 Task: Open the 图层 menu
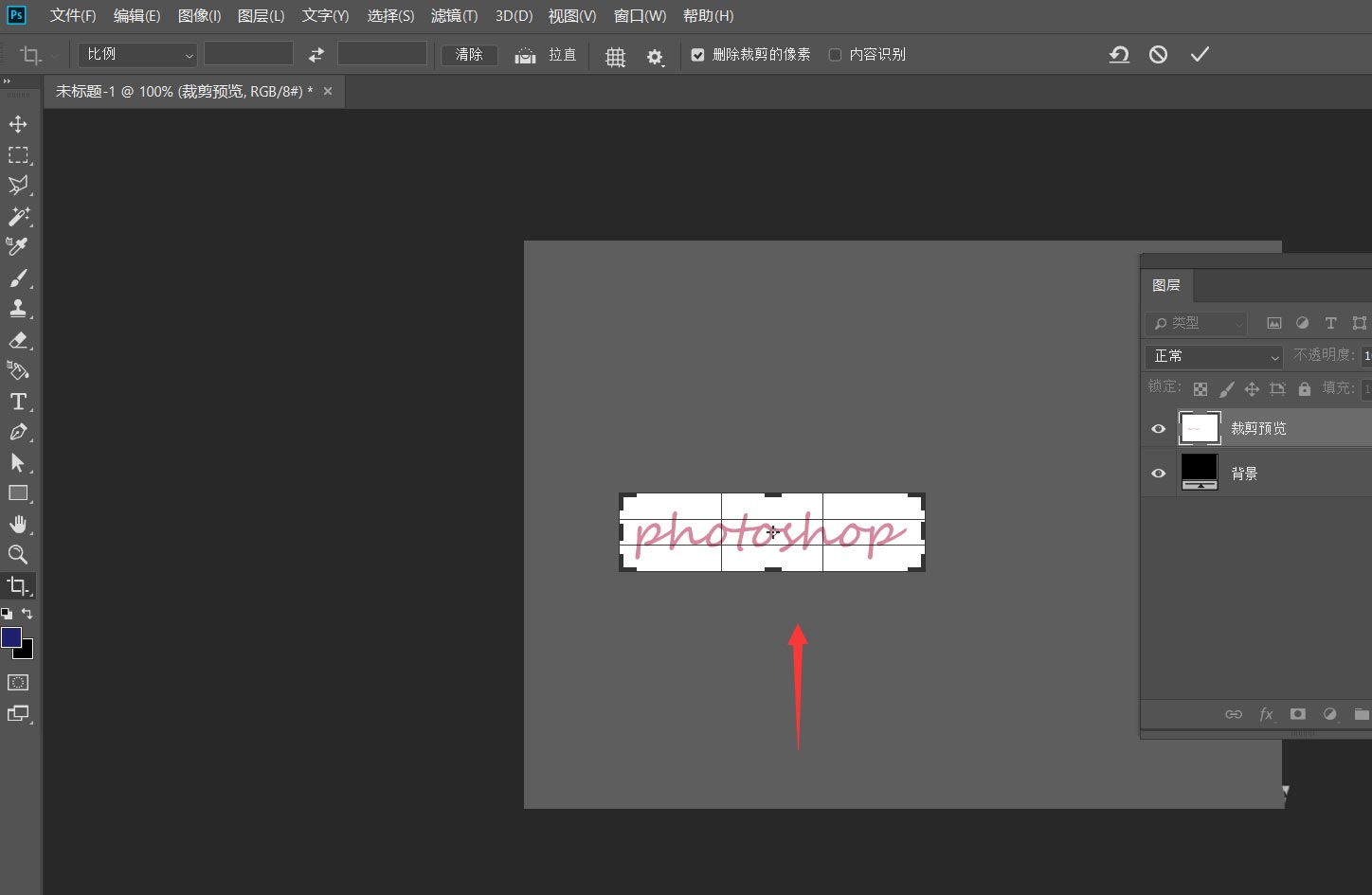click(261, 16)
